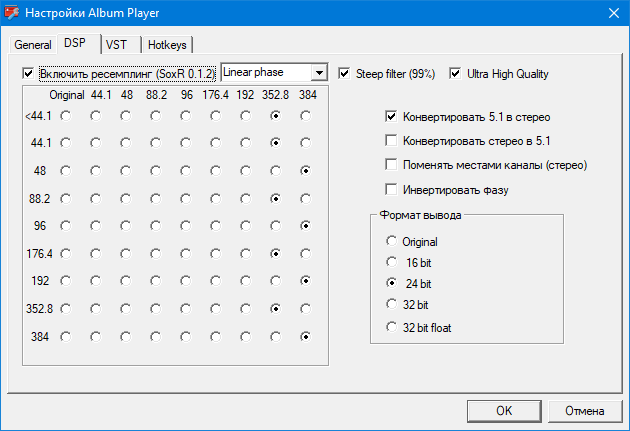Set <44.1 row to 384
630x431 pixels.
[305, 116]
